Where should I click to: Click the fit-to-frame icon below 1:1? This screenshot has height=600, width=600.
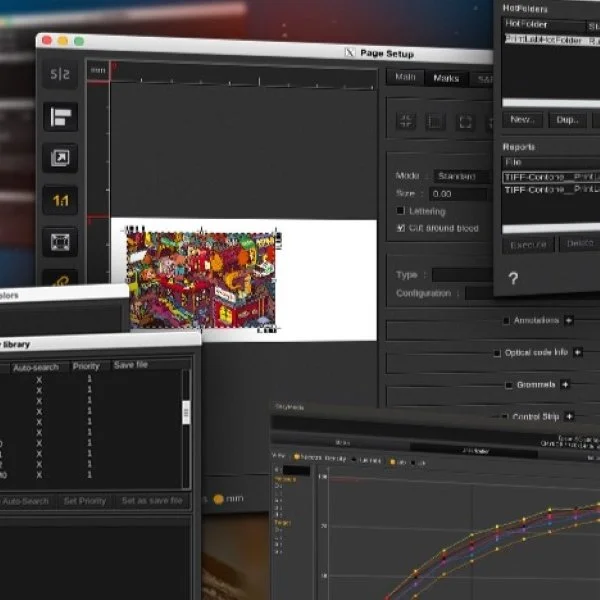60,242
